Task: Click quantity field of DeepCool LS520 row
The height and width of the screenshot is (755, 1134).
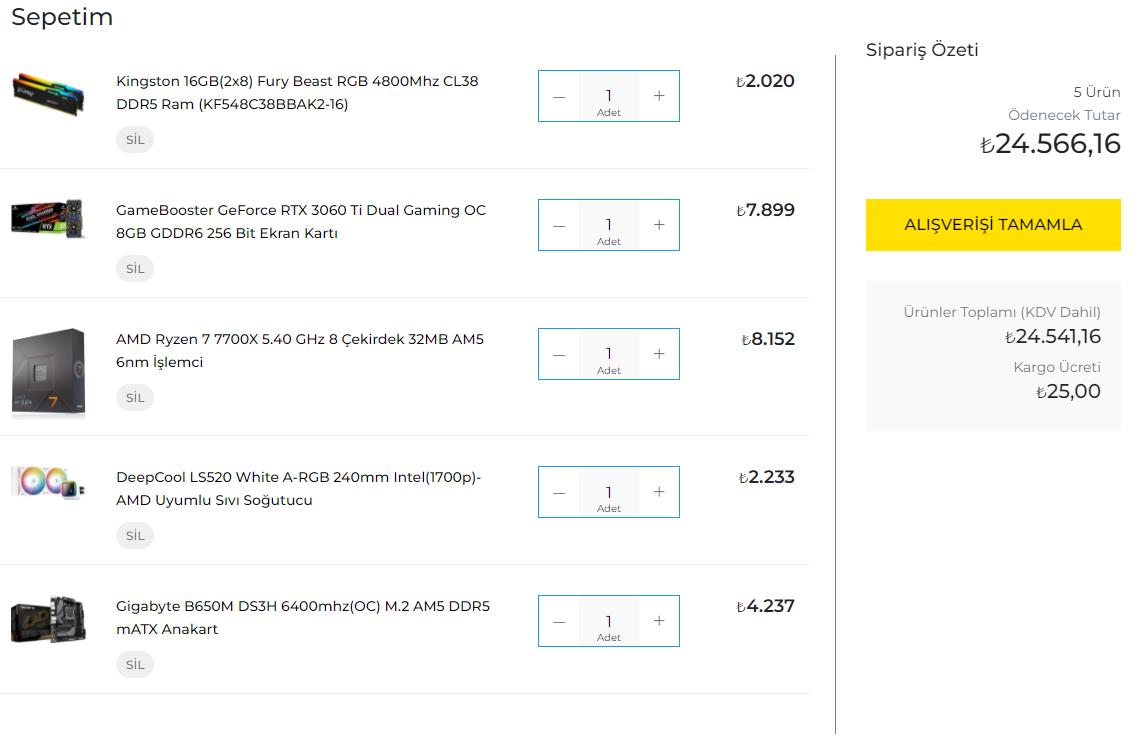Action: coord(609,492)
